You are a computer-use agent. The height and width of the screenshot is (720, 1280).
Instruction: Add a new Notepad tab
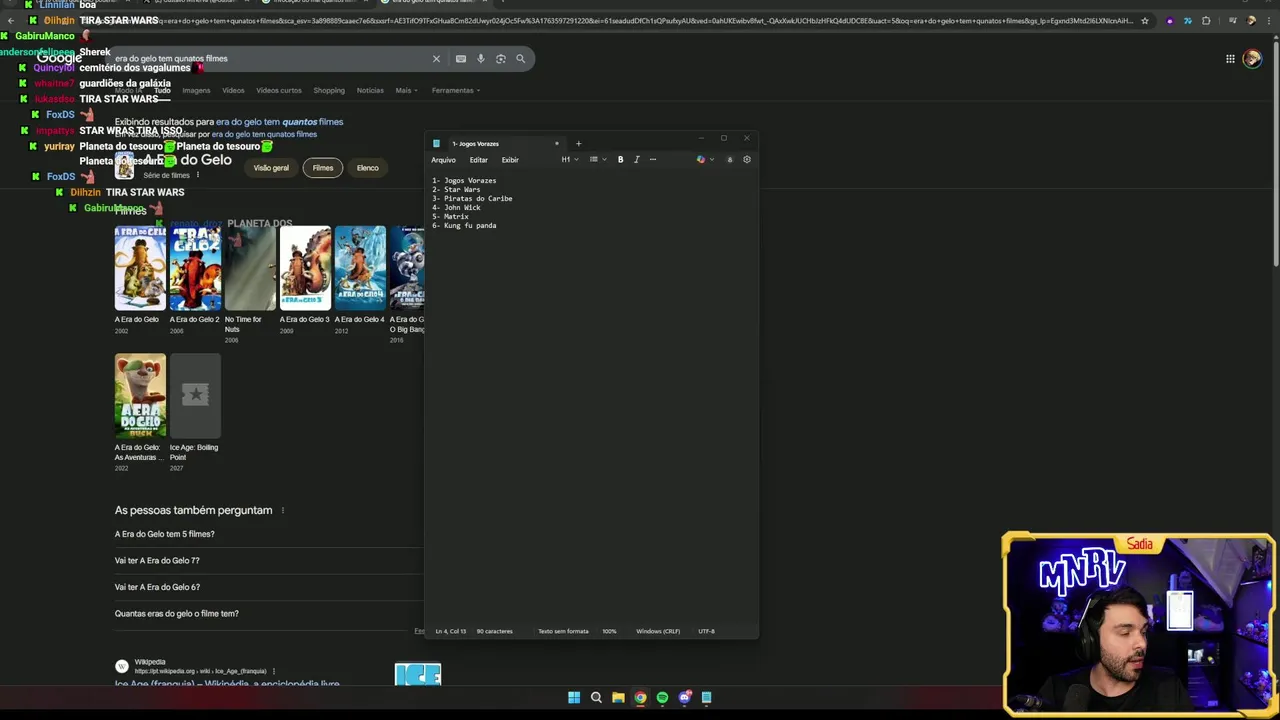578,144
